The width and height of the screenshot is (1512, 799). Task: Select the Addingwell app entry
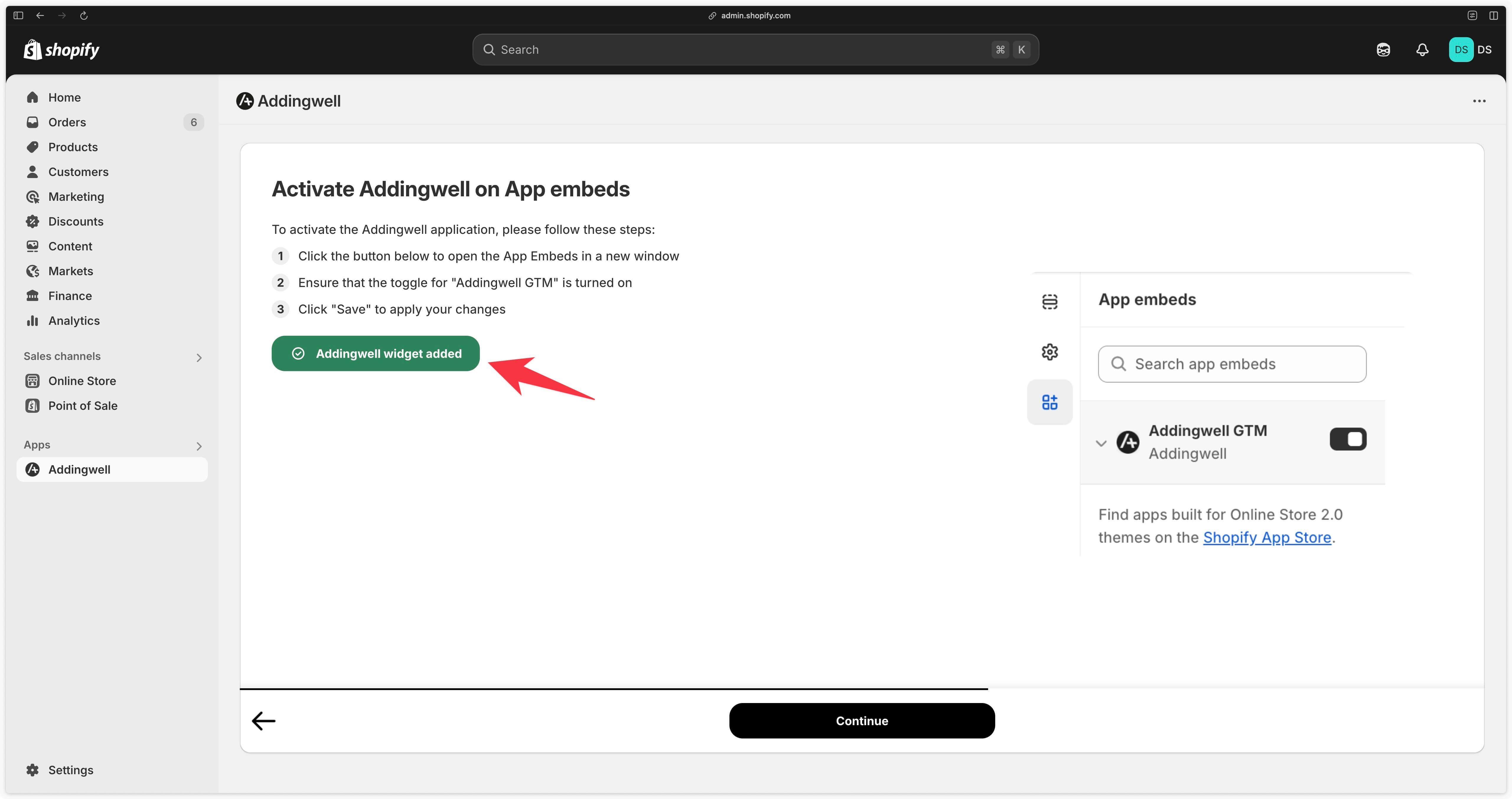pyautogui.click(x=112, y=470)
